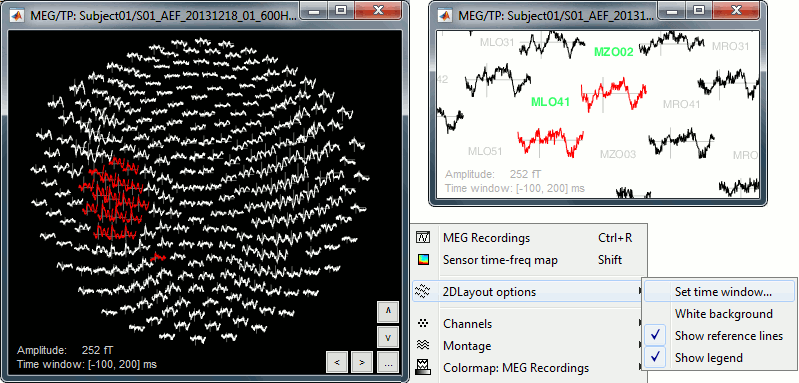799x383 pixels.
Task: Click the MEG Recordings menu icon
Action: (x=423, y=238)
